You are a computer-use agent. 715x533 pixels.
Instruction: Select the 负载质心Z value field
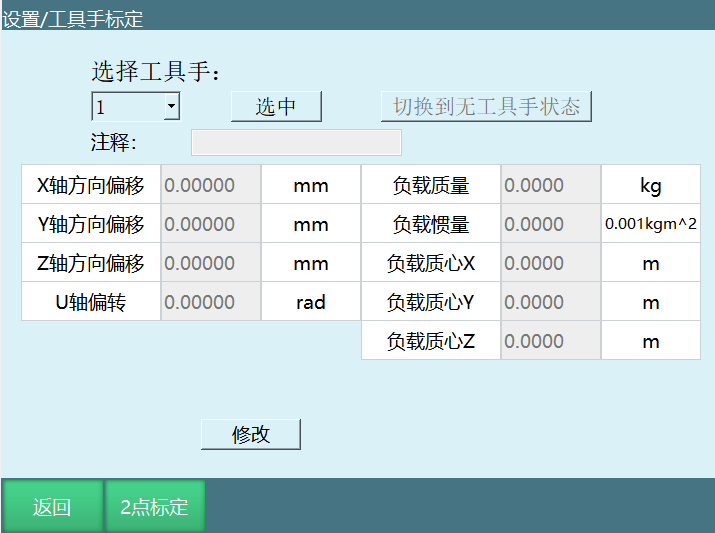[x=550, y=341]
